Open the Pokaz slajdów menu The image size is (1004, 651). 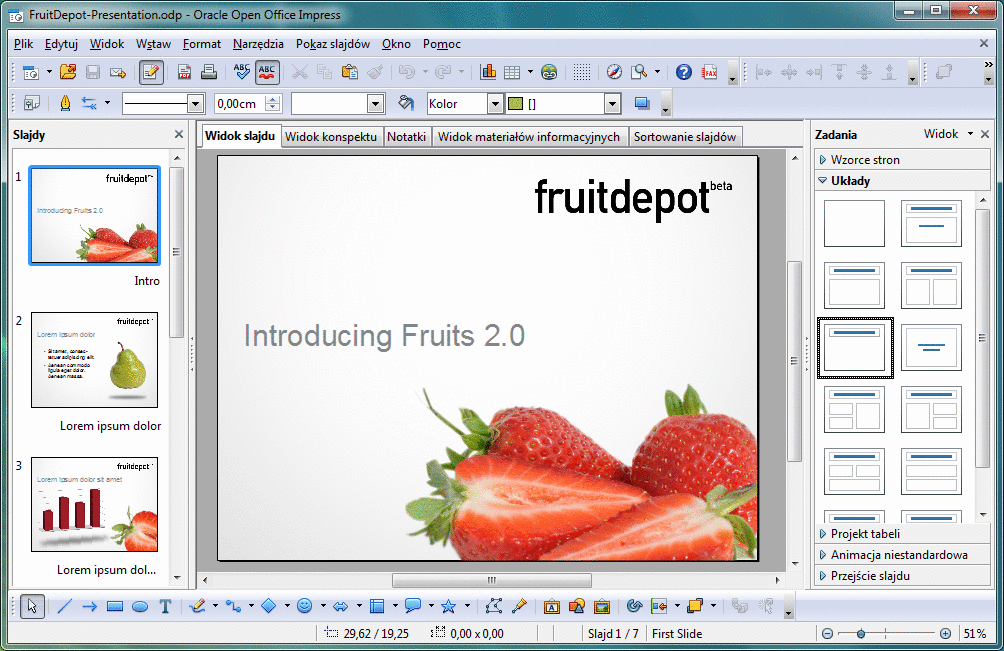pos(333,44)
